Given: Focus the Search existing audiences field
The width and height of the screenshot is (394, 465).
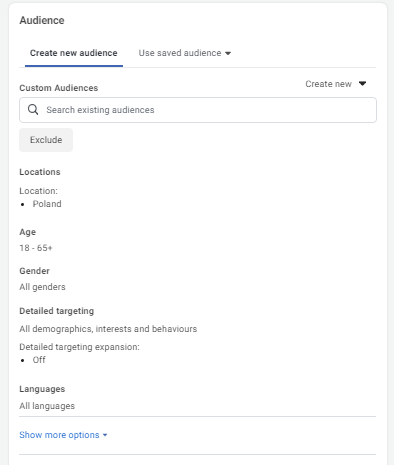Looking at the screenshot, I should coord(198,110).
